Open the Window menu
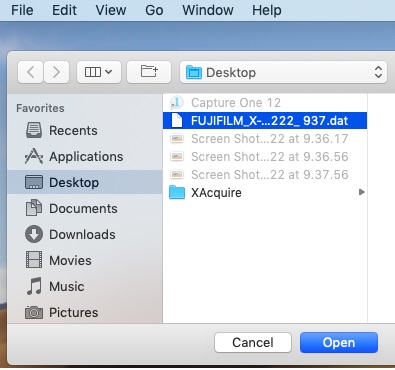The image size is (395, 370). click(208, 10)
